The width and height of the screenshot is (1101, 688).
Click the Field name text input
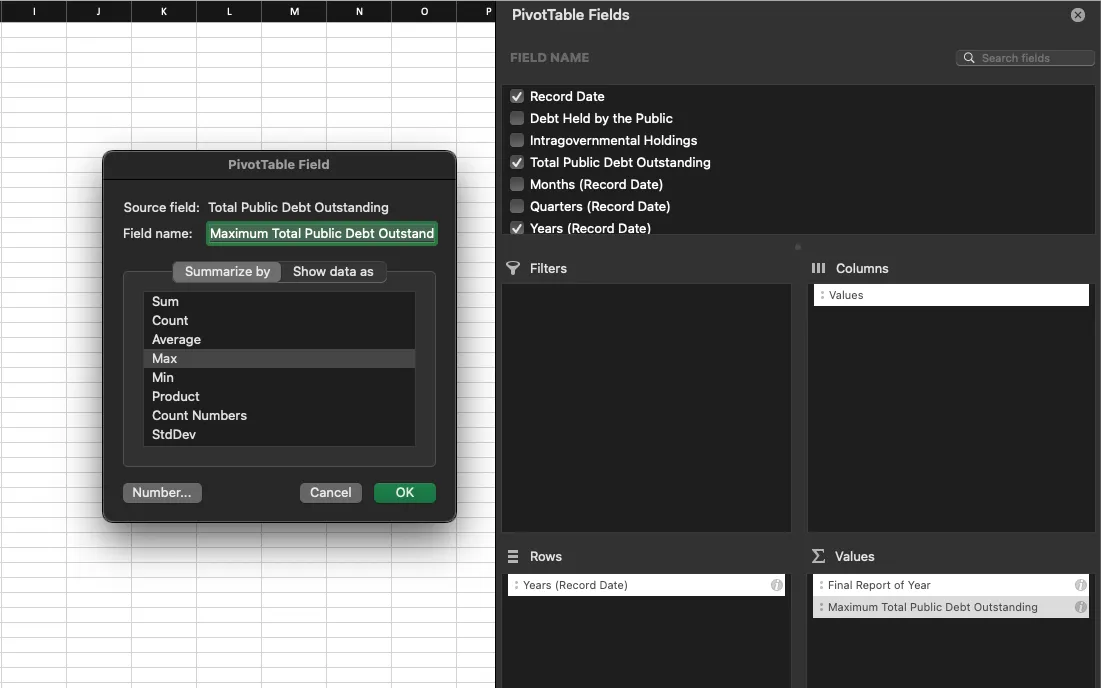point(321,233)
